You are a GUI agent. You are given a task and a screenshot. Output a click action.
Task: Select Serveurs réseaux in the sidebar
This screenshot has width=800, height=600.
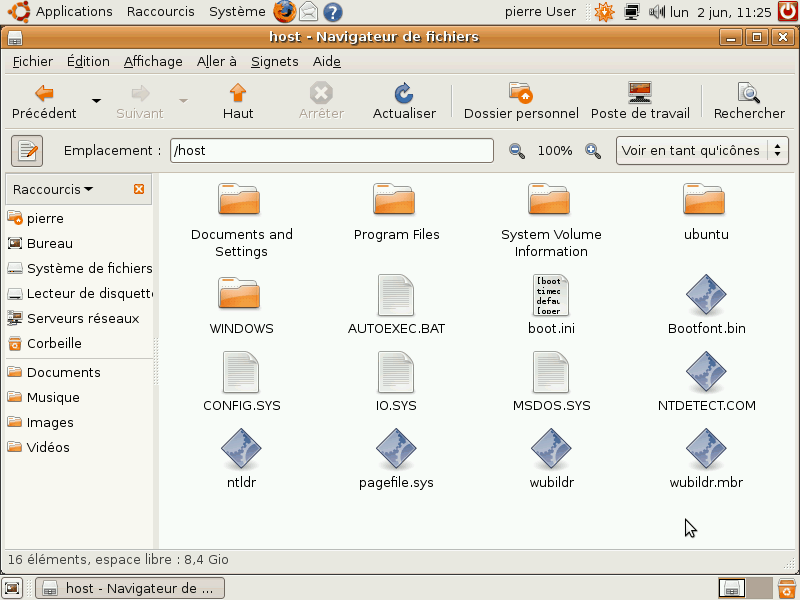[79, 318]
